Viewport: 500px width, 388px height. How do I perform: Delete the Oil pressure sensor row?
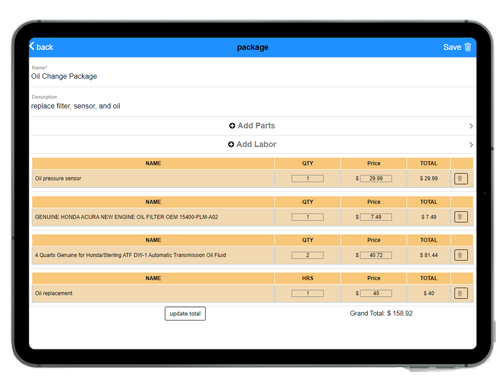click(x=461, y=179)
